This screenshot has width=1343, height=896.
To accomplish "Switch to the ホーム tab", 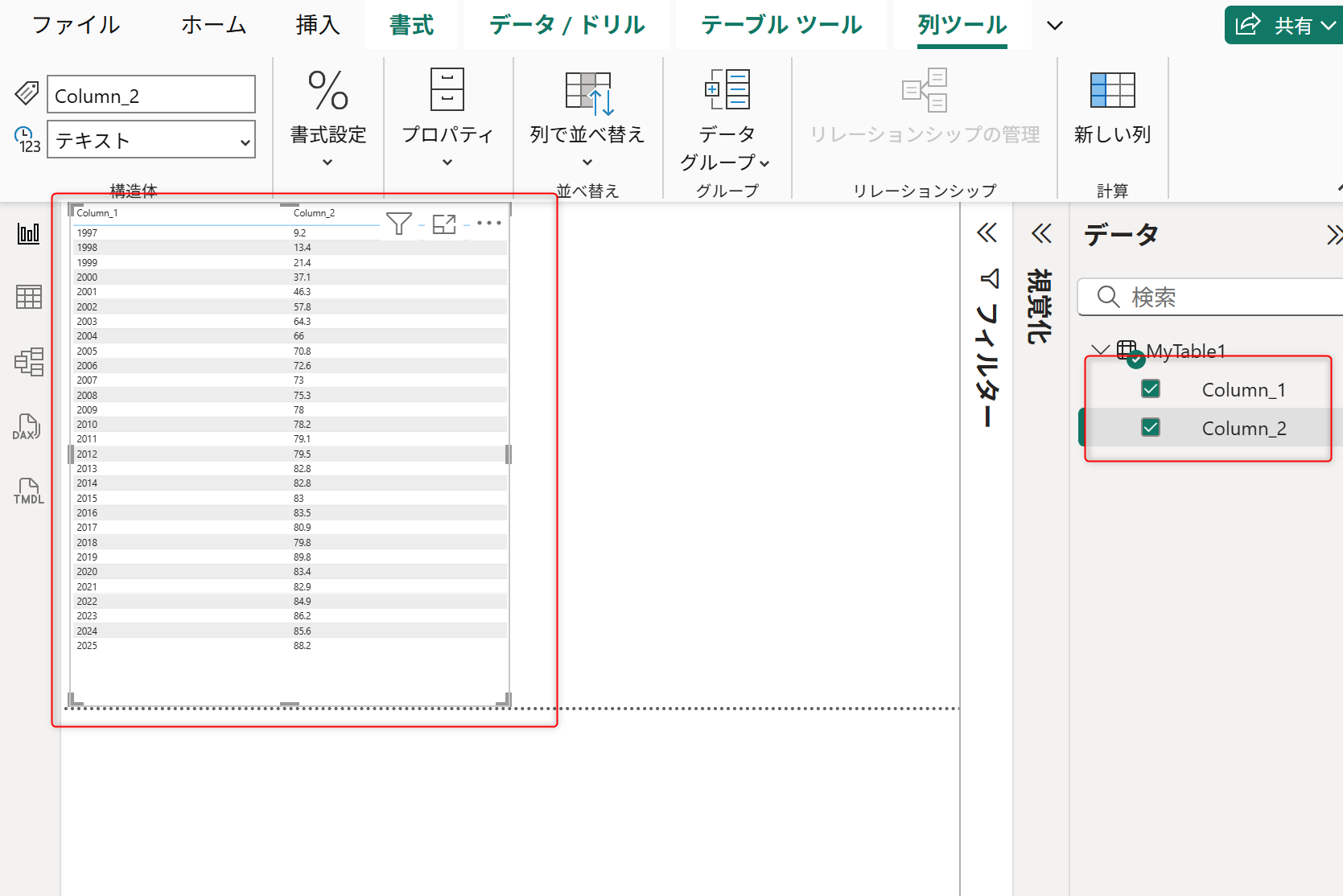I will (213, 25).
